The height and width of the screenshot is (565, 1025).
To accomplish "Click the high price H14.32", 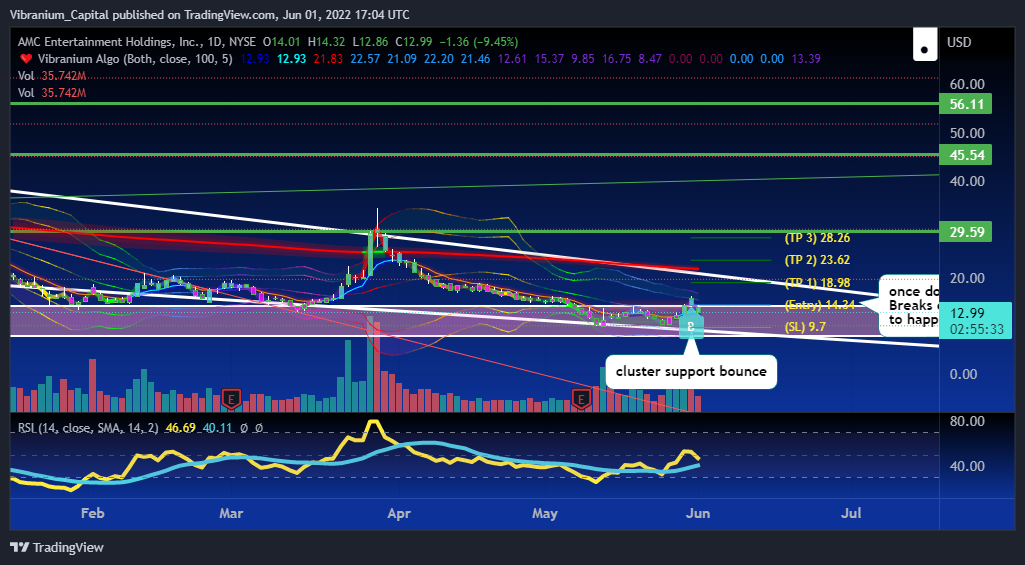I will 325,42.
